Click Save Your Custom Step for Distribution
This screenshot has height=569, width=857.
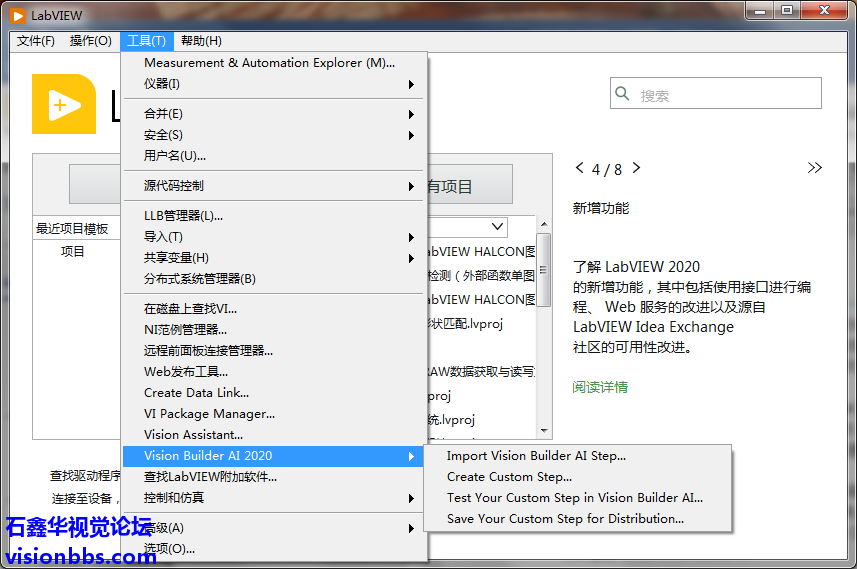[x=565, y=519]
